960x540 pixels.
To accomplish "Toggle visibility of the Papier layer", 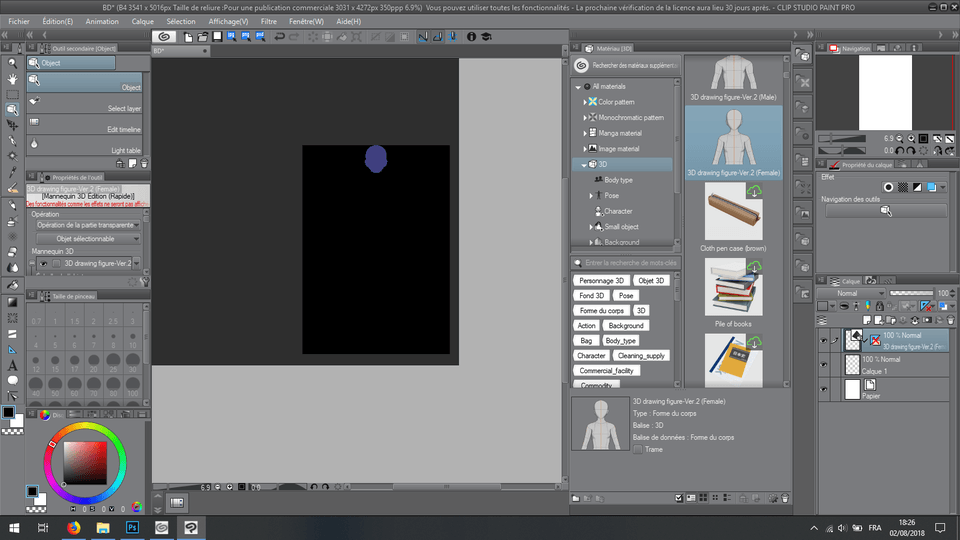I will [x=823, y=389].
